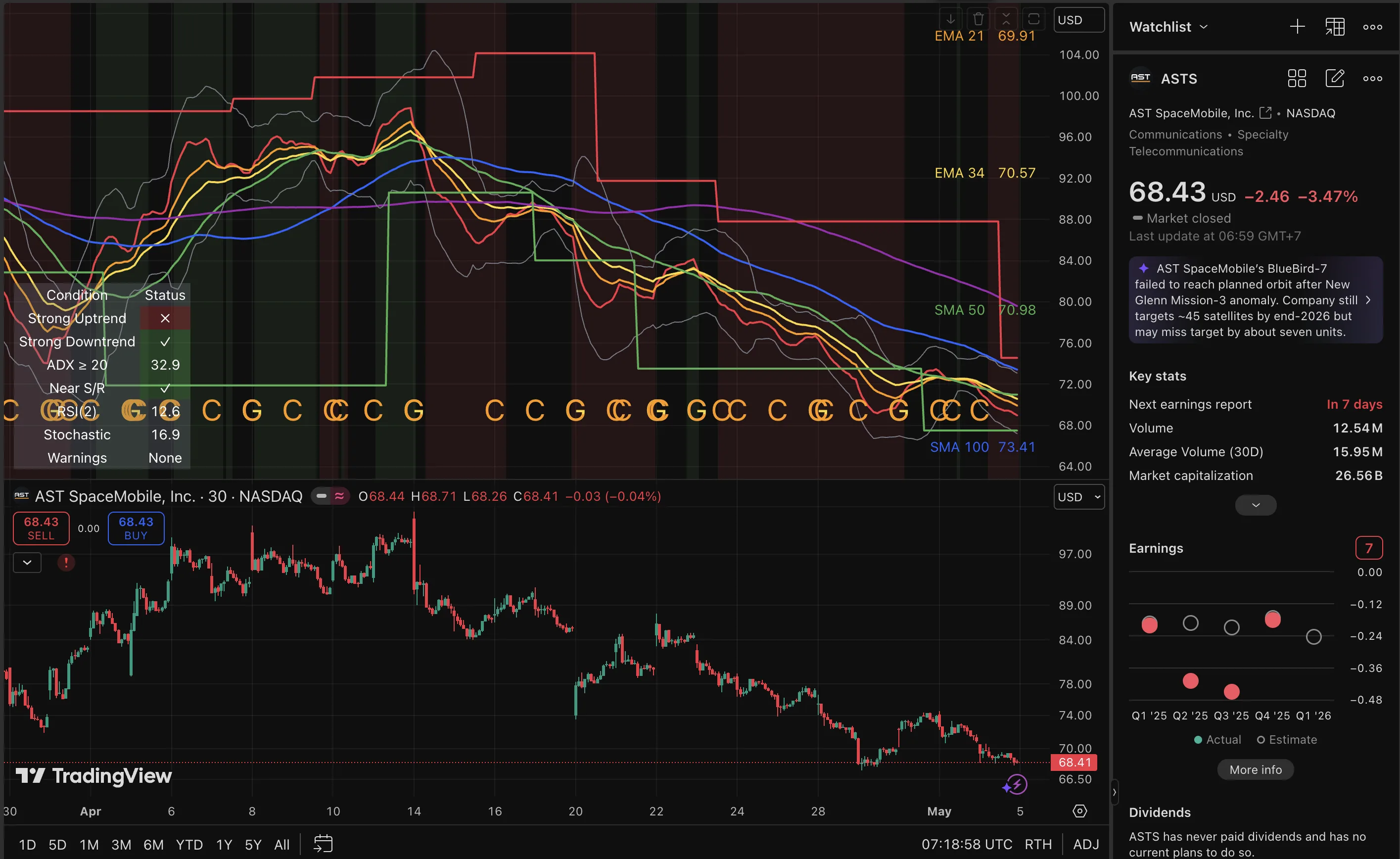Select the 1M time range
The width and height of the screenshot is (1400, 859).
[89, 844]
